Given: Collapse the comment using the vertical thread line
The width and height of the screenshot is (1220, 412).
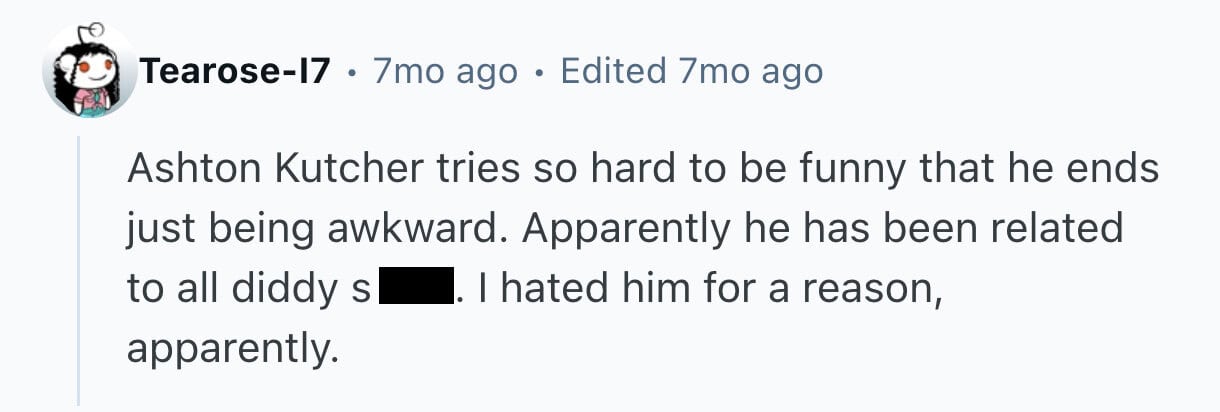Looking at the screenshot, I should tap(79, 270).
